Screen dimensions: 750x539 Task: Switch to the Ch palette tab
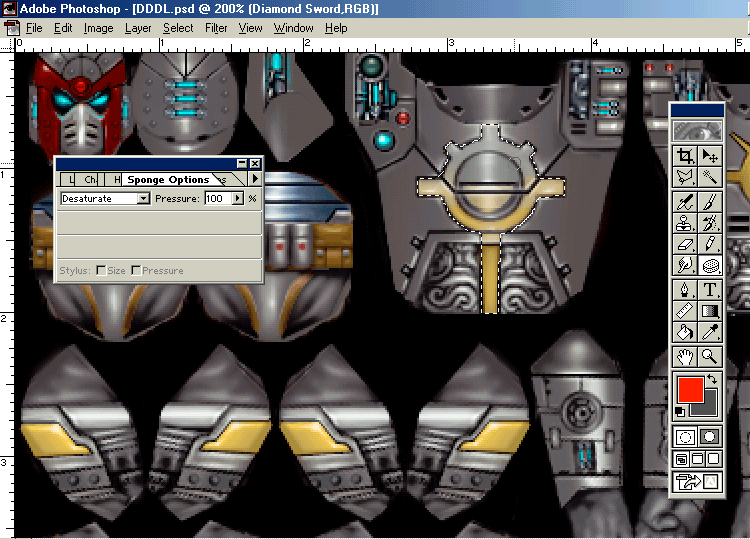[x=90, y=180]
